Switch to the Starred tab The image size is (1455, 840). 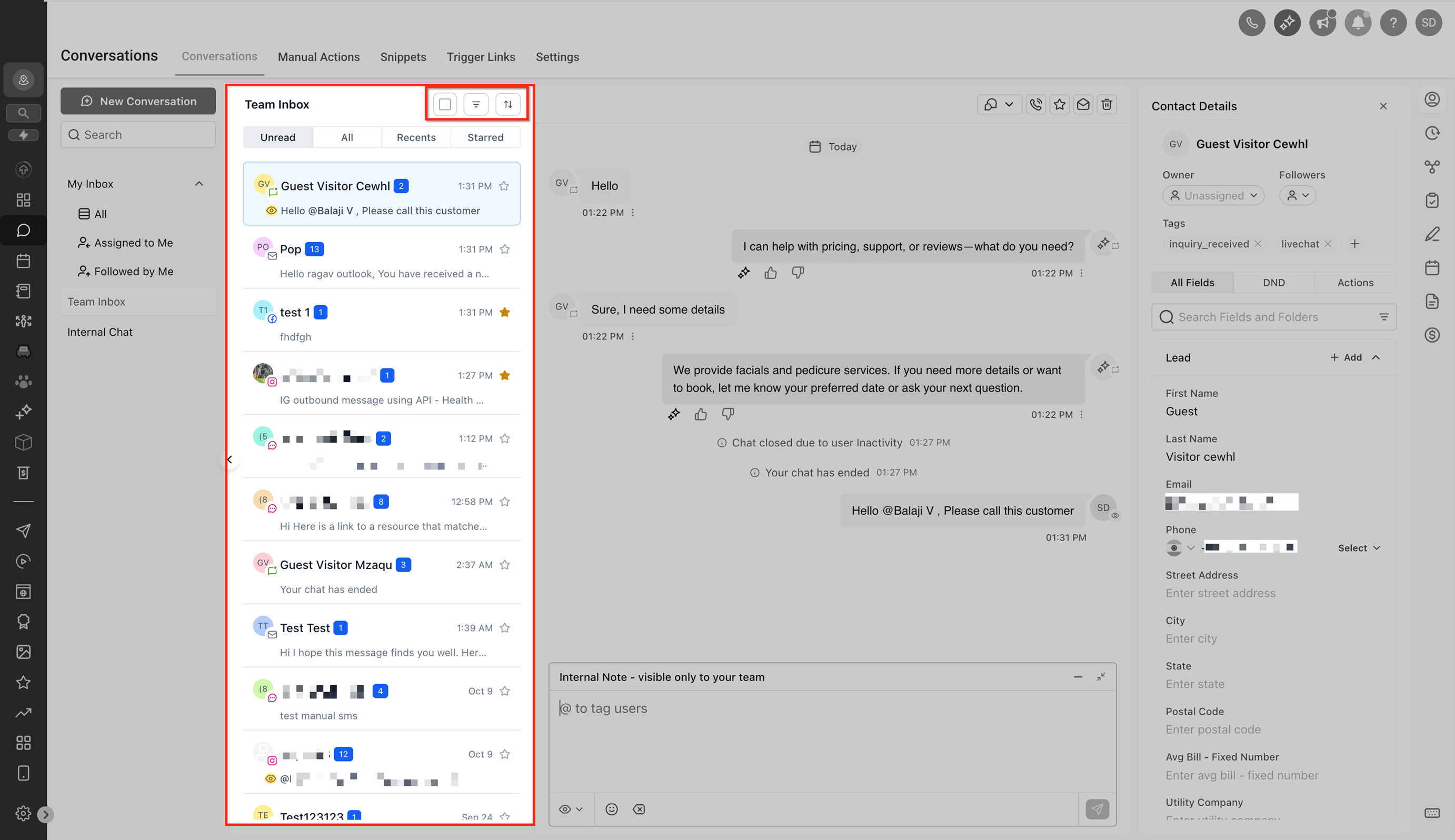pyautogui.click(x=485, y=137)
